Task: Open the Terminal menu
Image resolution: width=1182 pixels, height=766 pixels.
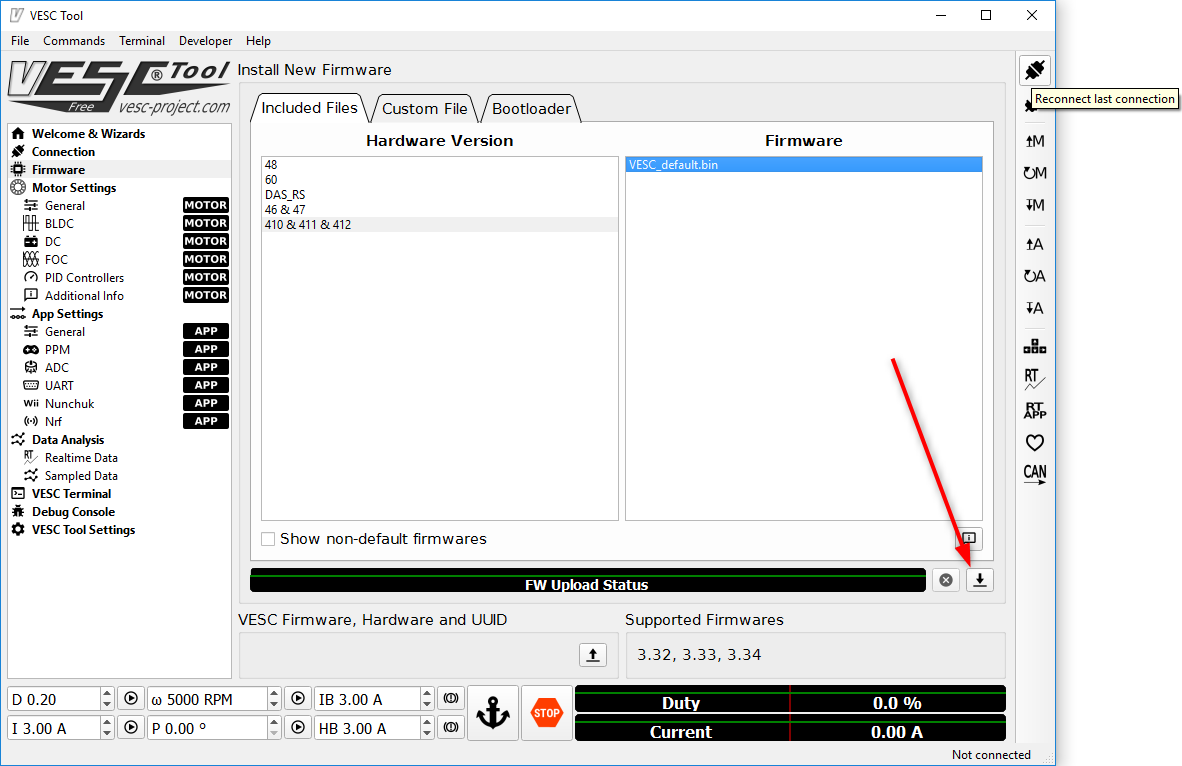Action: coord(142,41)
